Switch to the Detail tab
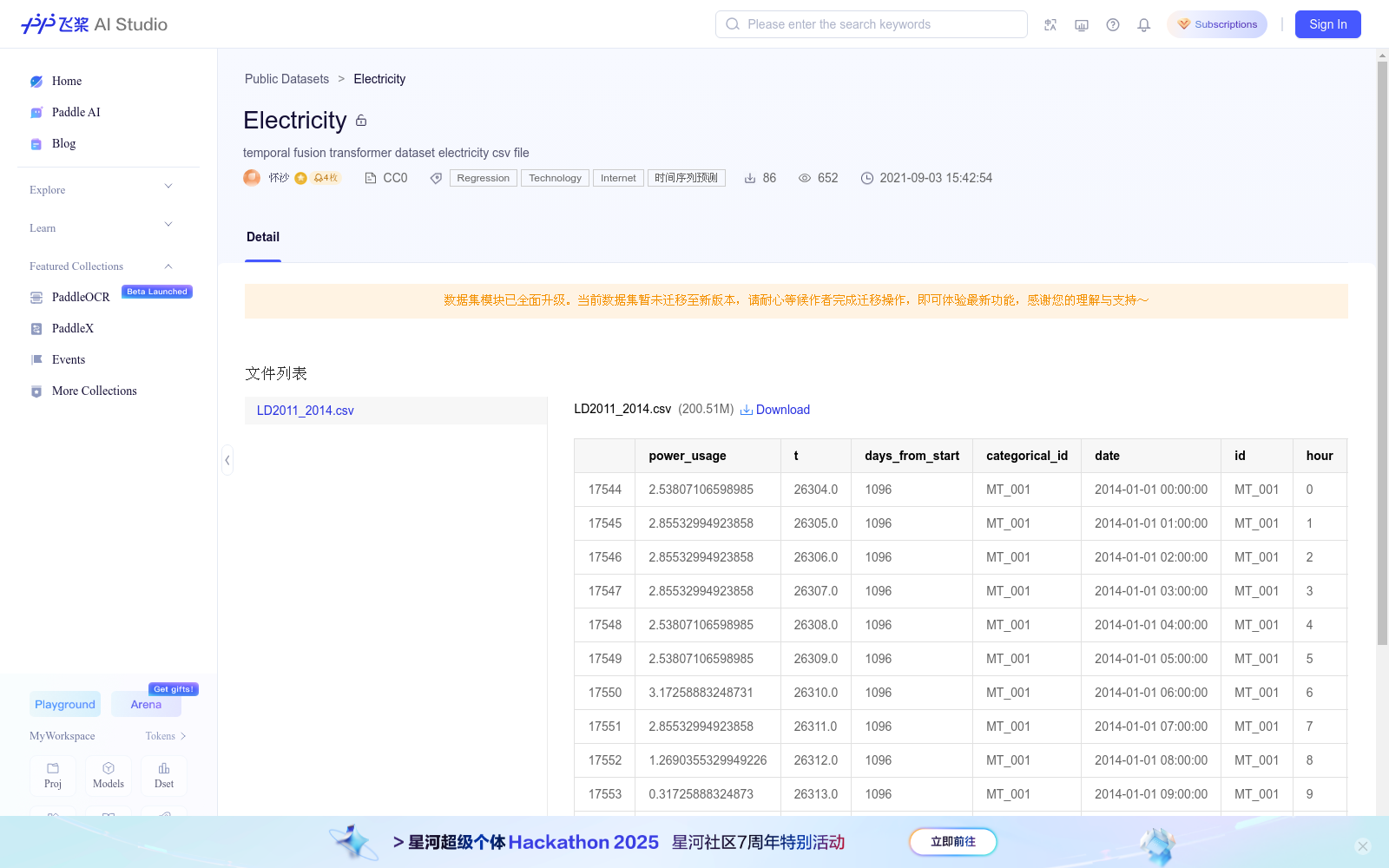 (x=263, y=237)
